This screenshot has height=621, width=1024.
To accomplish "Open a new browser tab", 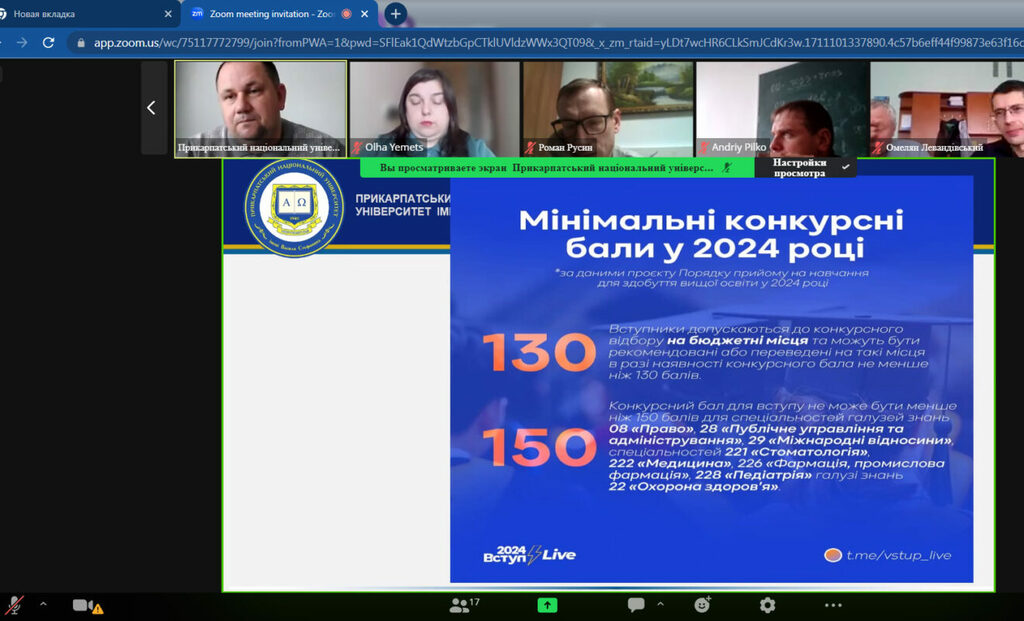I will tap(396, 14).
